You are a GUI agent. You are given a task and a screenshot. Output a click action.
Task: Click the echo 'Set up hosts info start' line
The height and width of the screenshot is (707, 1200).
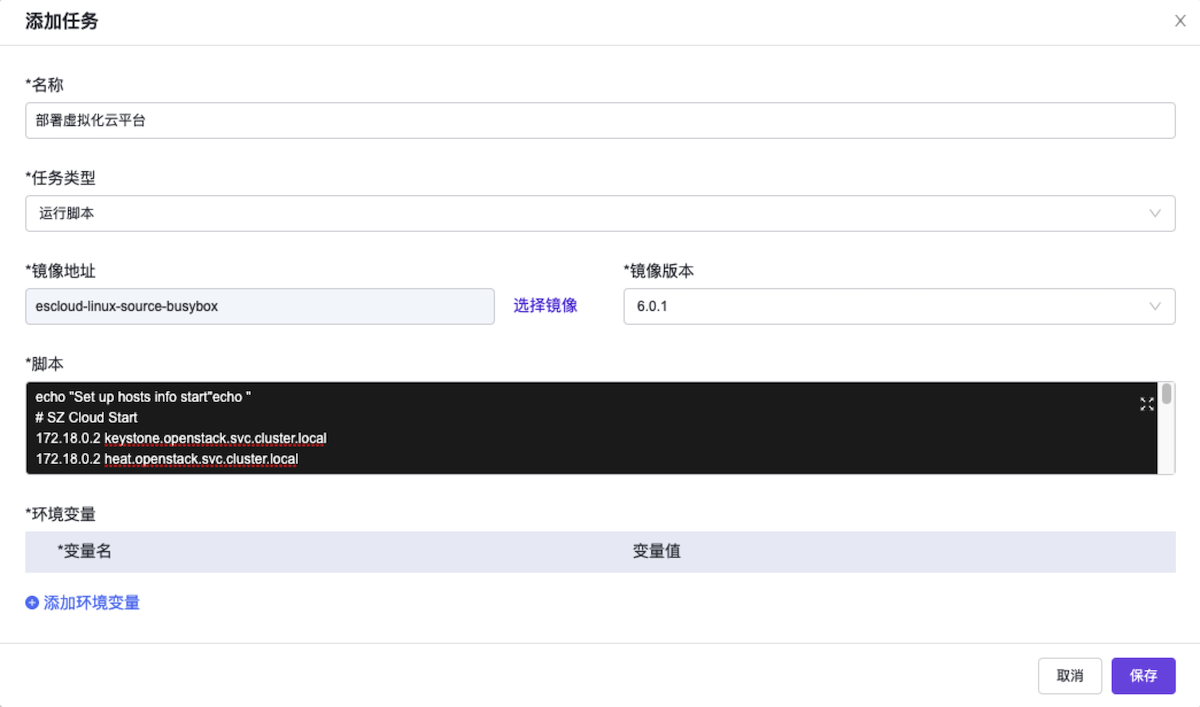coord(142,397)
